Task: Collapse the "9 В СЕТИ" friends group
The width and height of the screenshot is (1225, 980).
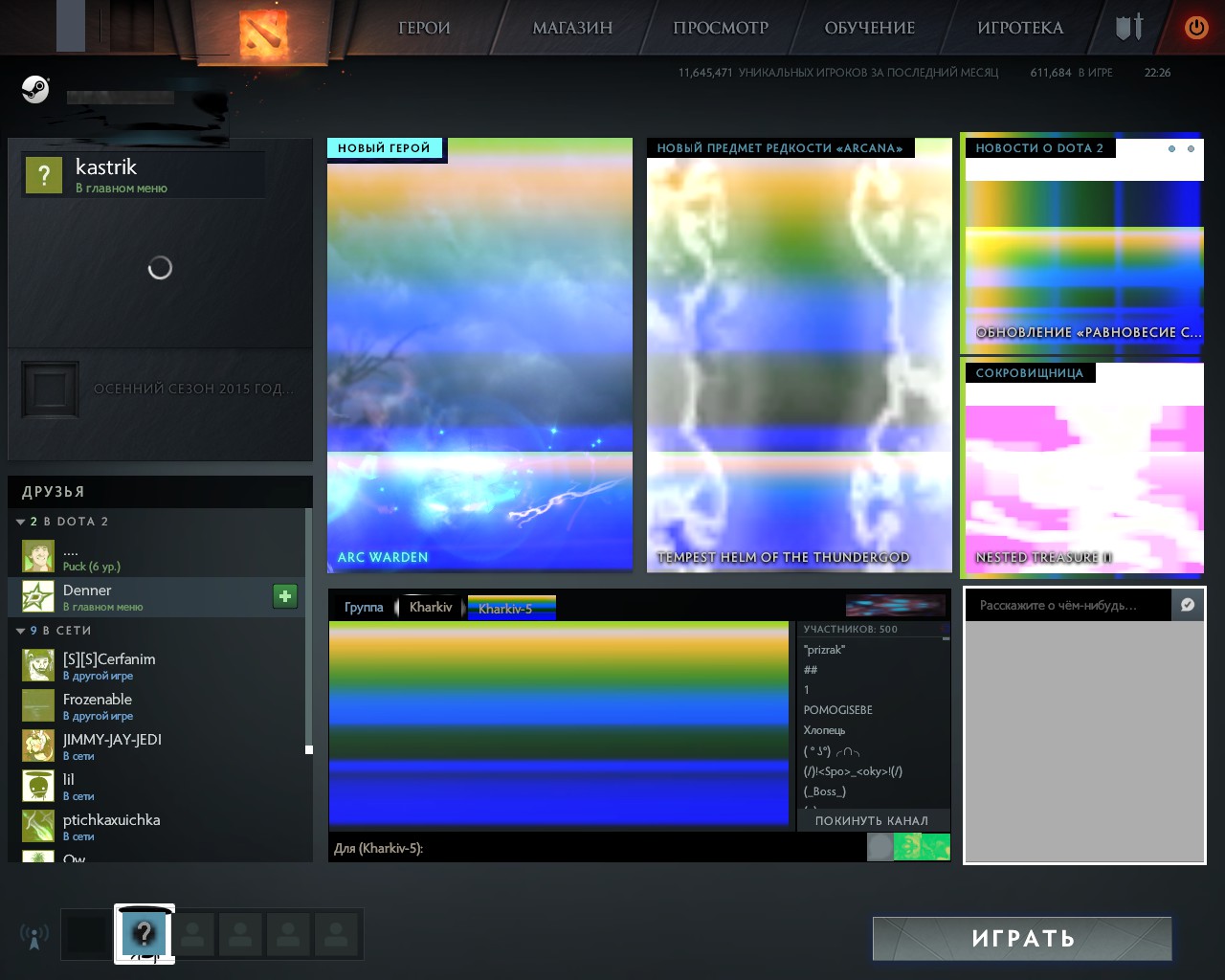Action: 20,631
